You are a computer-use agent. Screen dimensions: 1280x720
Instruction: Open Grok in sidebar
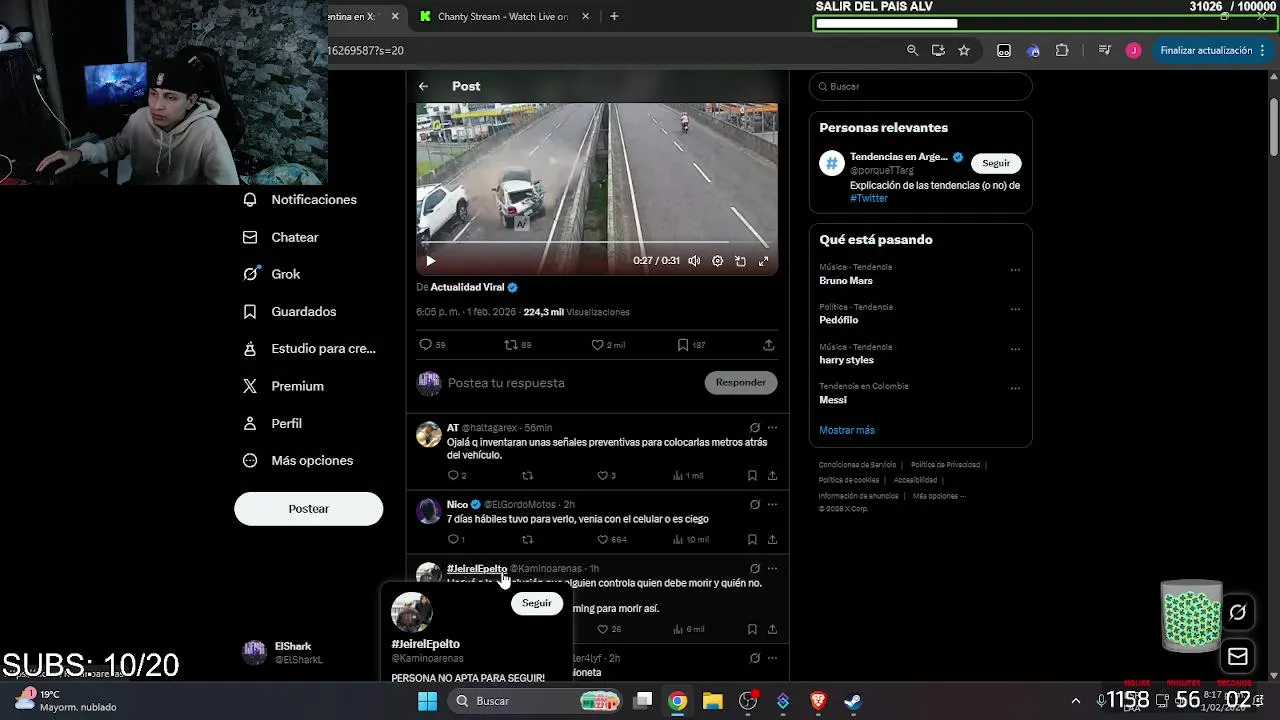pos(272,274)
